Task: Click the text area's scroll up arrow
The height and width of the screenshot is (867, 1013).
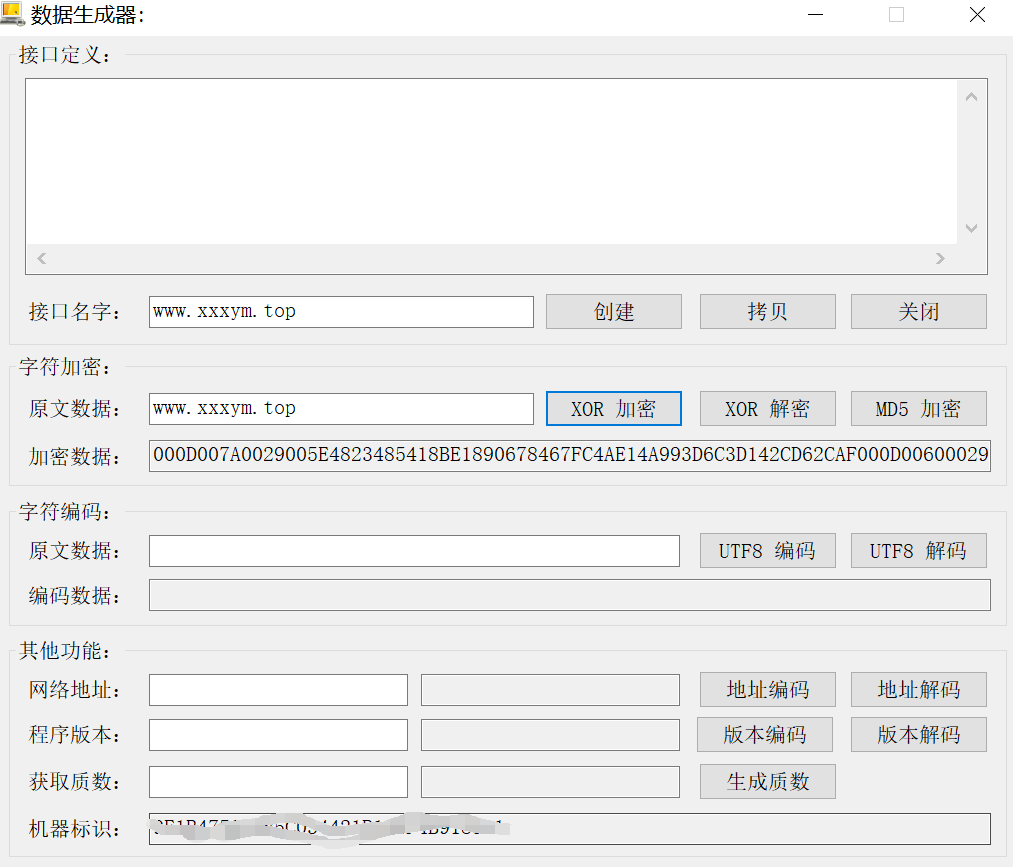Action: tap(971, 97)
